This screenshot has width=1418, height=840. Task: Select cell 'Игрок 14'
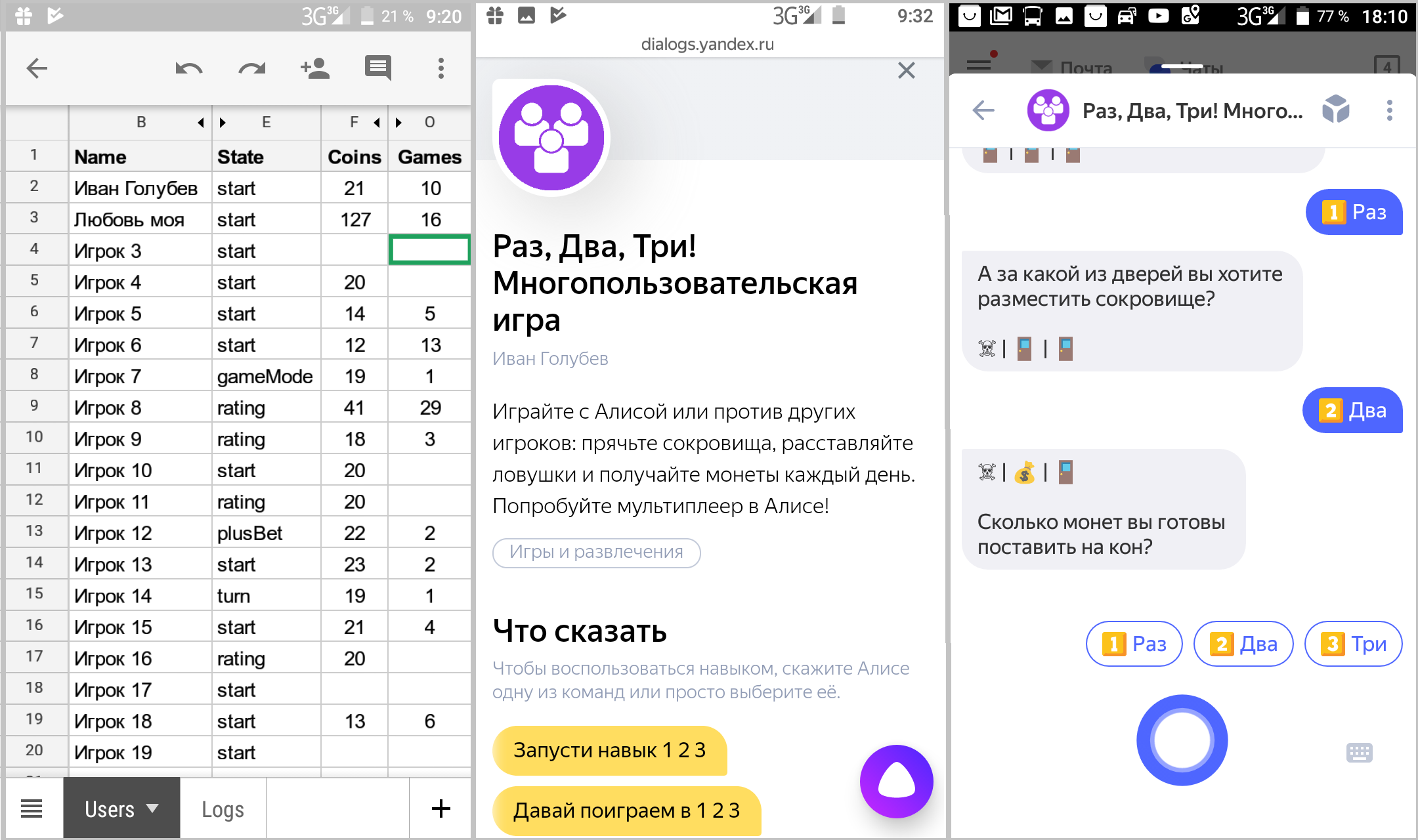[140, 596]
